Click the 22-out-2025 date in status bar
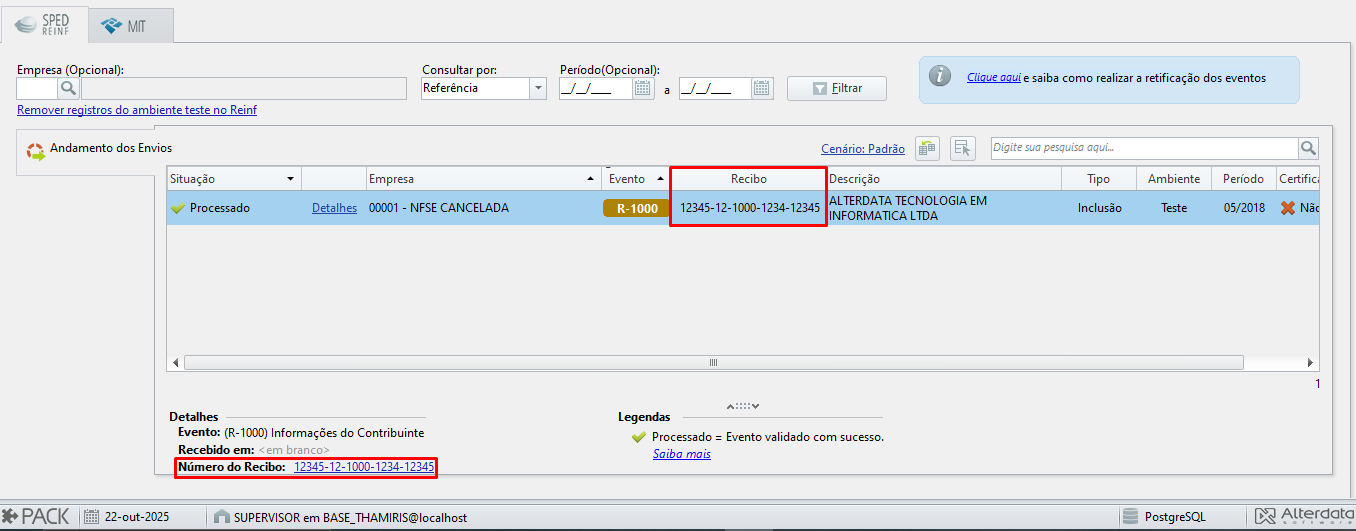Image resolution: width=1356 pixels, height=531 pixels. click(x=138, y=517)
